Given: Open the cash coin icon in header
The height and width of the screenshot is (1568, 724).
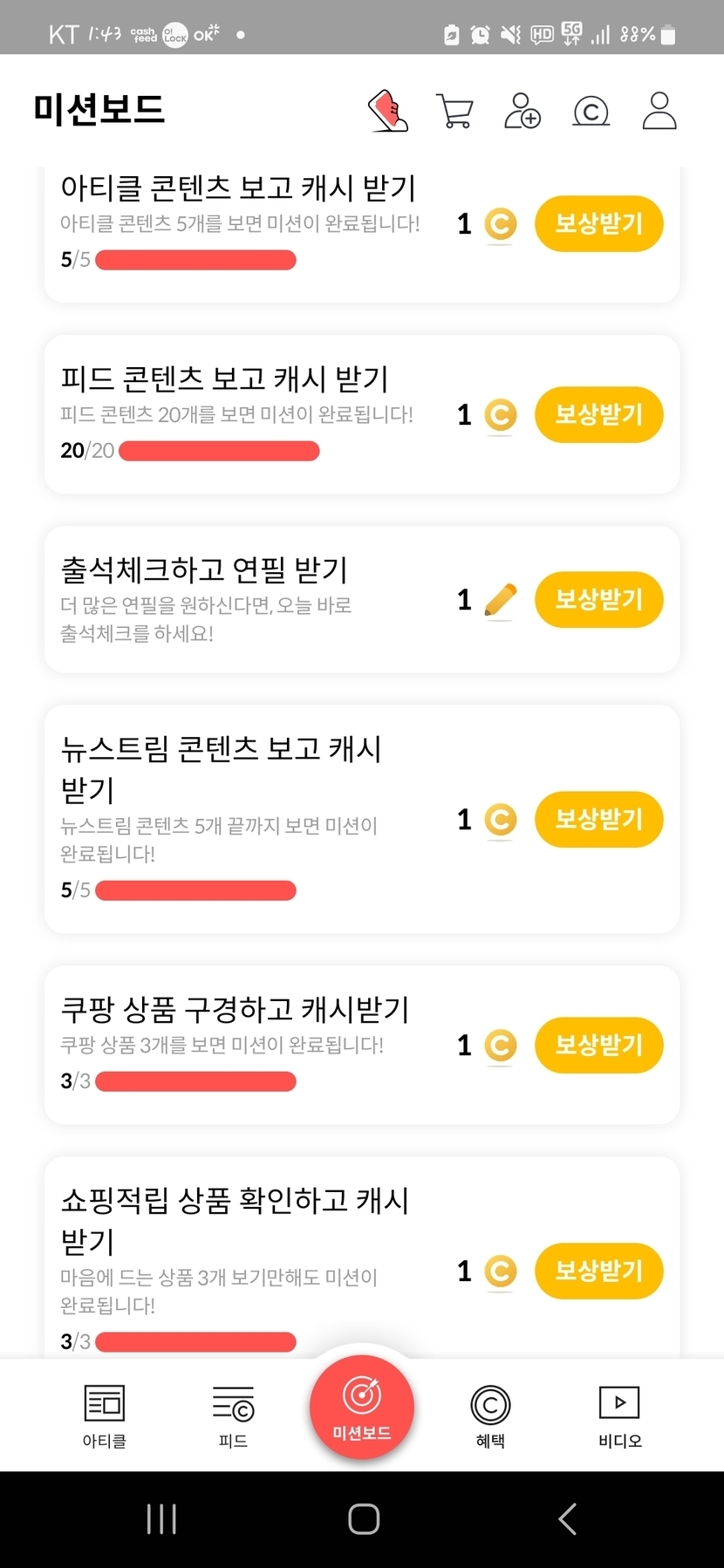Looking at the screenshot, I should pyautogui.click(x=591, y=112).
